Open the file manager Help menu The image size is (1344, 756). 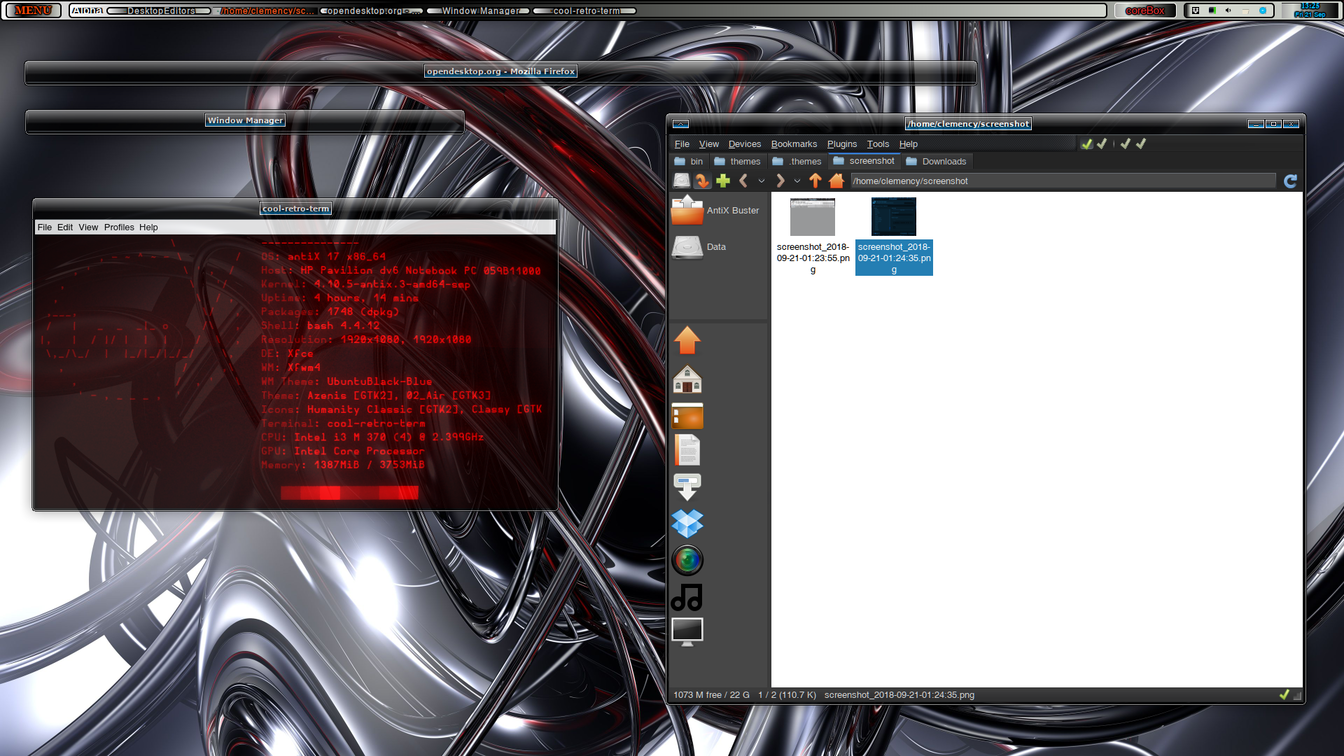coord(908,144)
